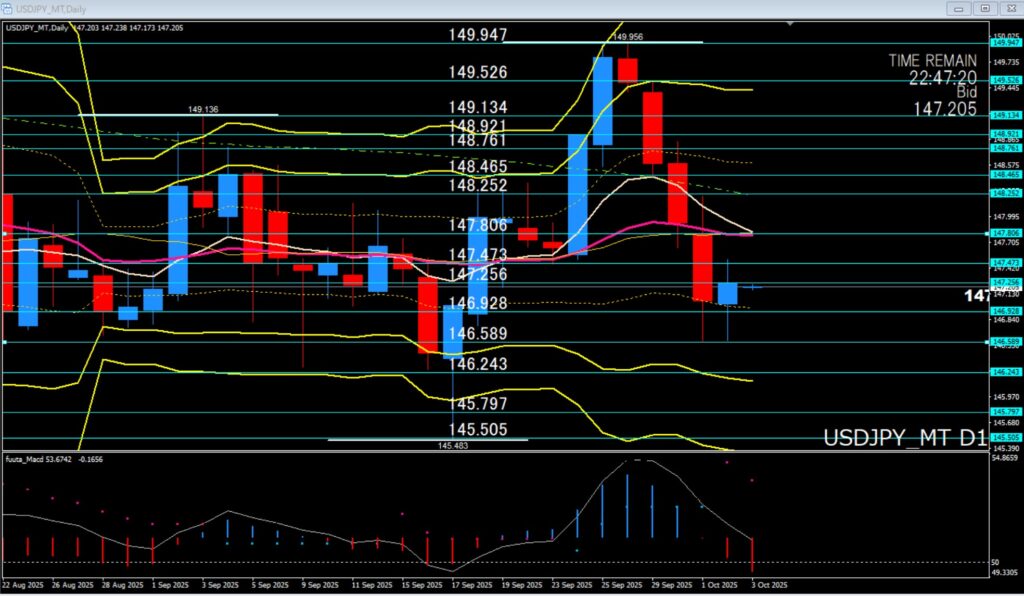
Task: Click the 149.136 swing high label
Action: pos(203,110)
